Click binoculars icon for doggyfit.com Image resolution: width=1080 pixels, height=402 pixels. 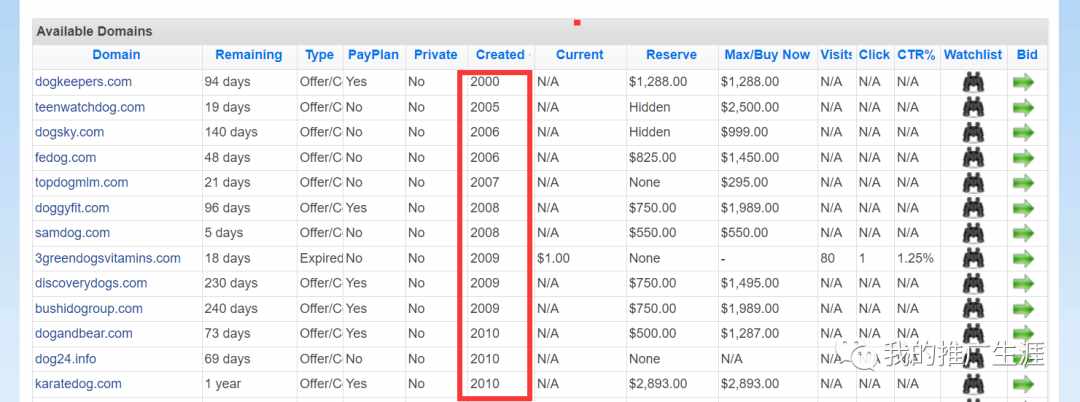point(973,208)
